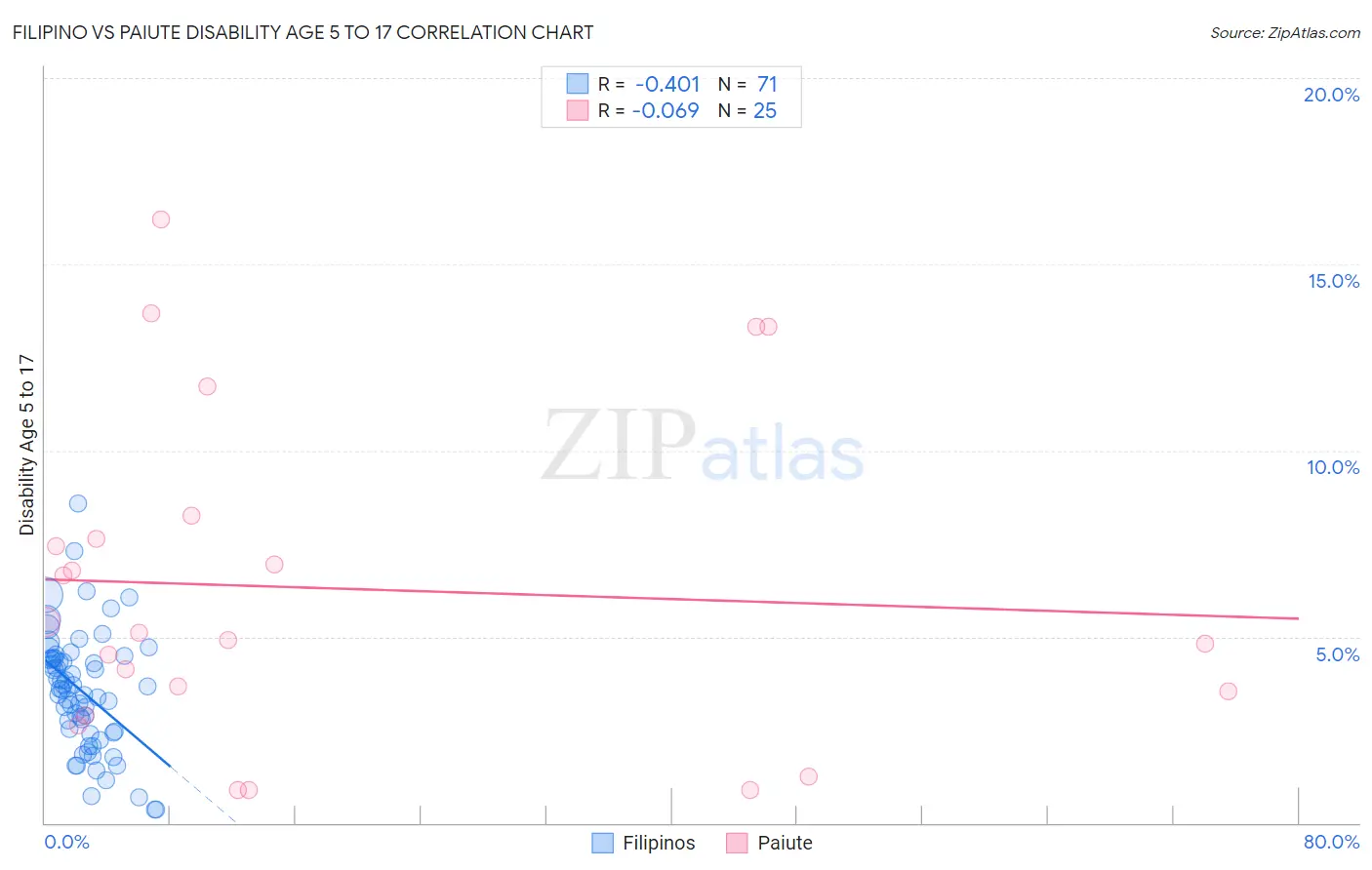
Task: Click the 20.0% y-axis label
Action: coord(1331,95)
